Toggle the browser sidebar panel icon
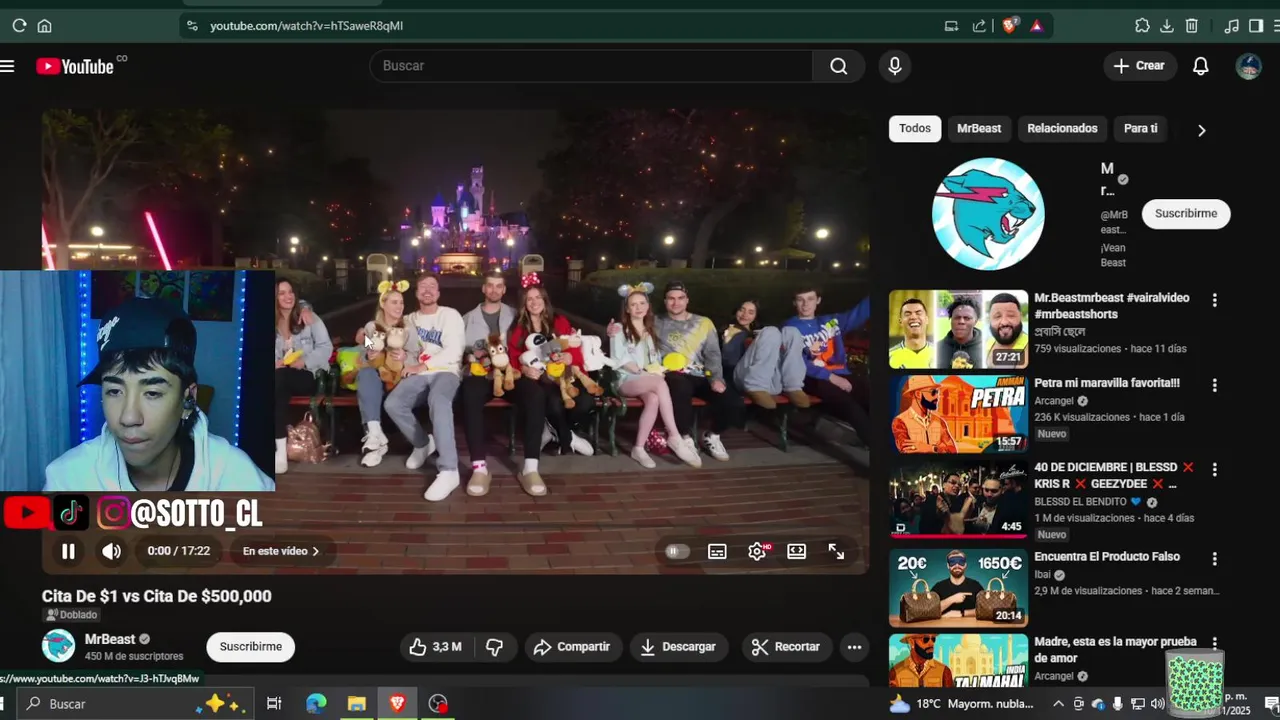The image size is (1280, 720). coord(1256,26)
